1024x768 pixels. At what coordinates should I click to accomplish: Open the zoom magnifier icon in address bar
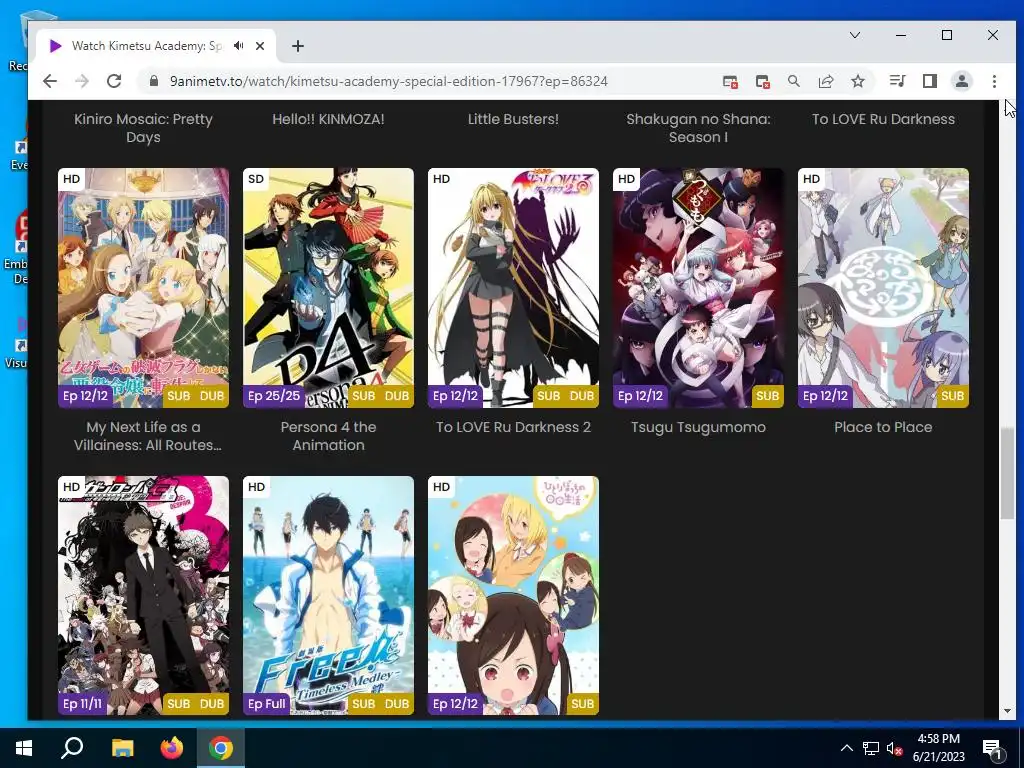(x=794, y=81)
